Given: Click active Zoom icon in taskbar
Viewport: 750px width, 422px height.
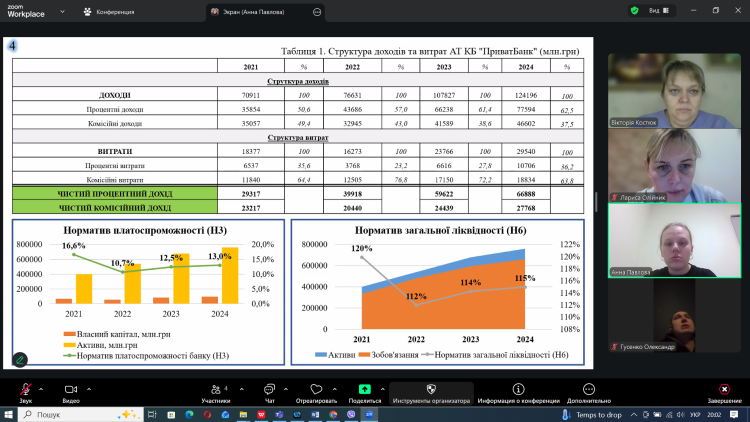Looking at the screenshot, I should pos(369,414).
